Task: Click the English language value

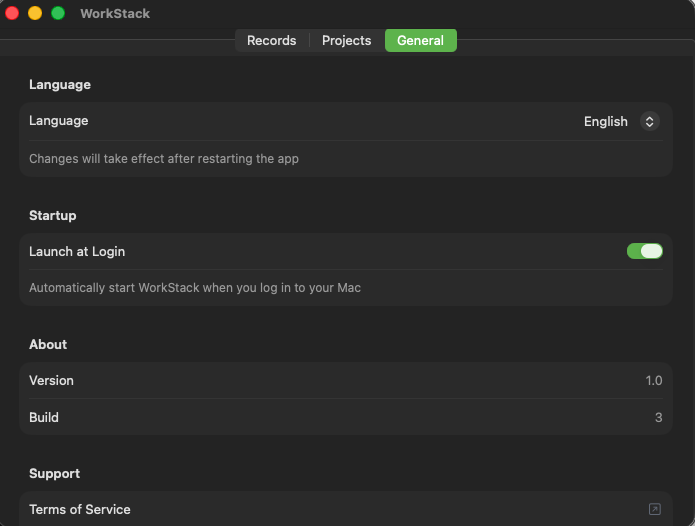Action: (x=605, y=121)
